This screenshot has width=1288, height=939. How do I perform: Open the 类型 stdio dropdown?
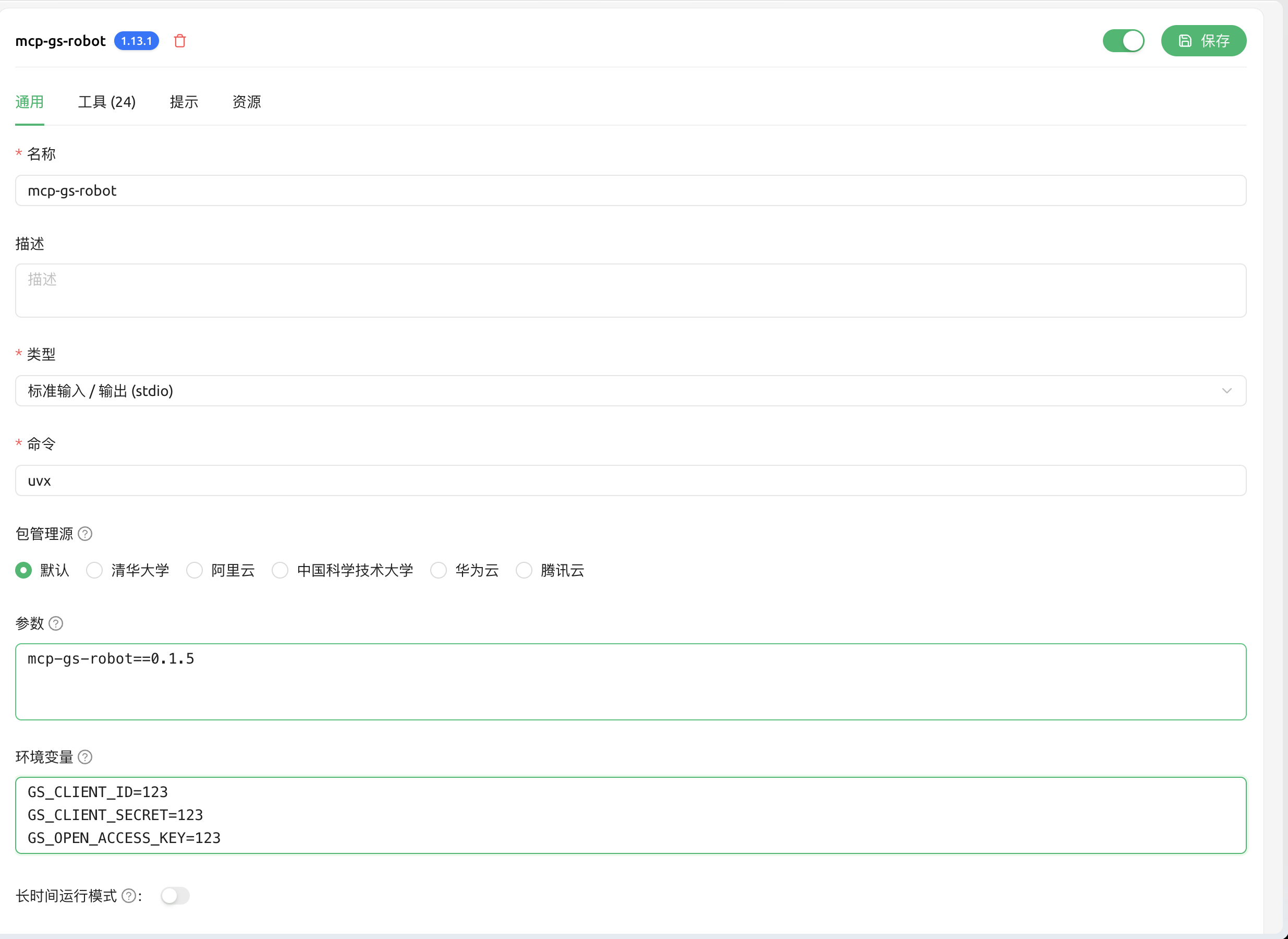[x=630, y=391]
